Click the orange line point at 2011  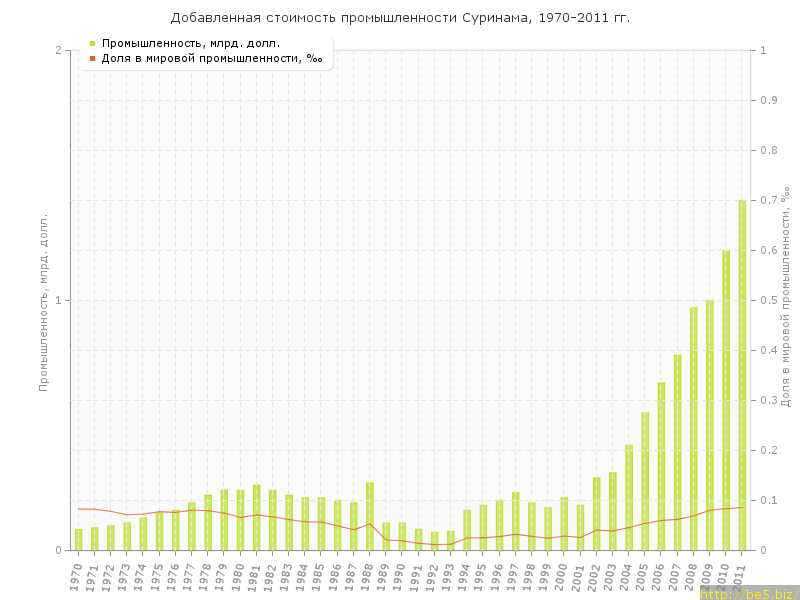coord(742,507)
